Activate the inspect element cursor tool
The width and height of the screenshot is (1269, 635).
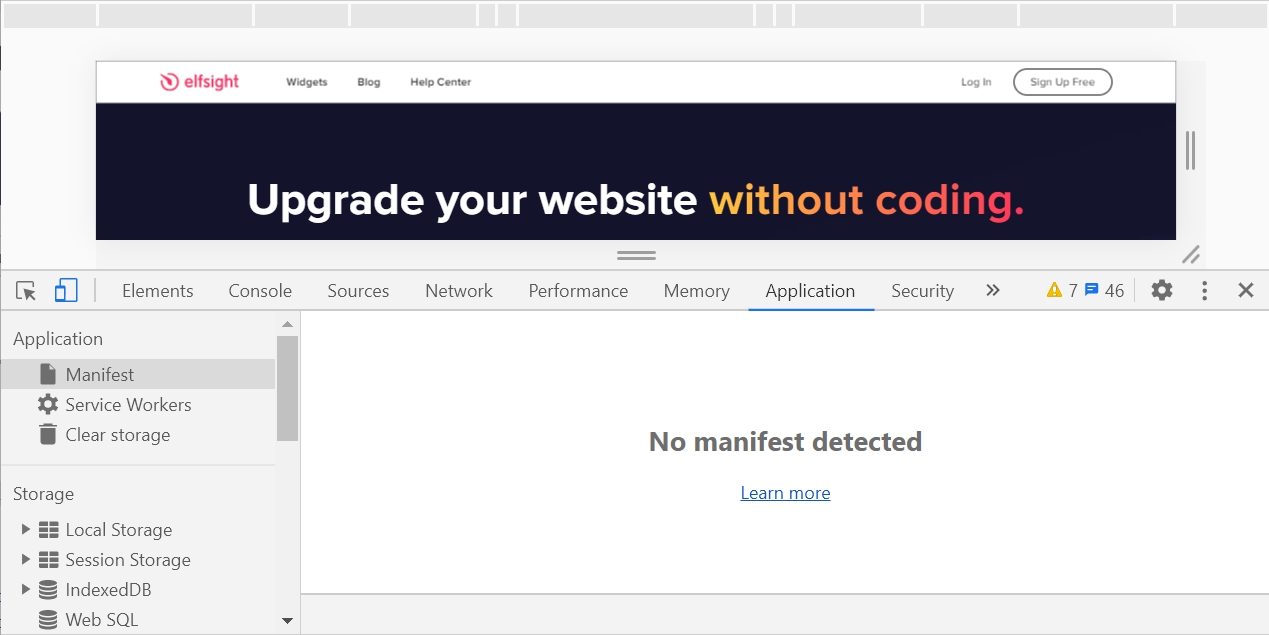pyautogui.click(x=26, y=290)
